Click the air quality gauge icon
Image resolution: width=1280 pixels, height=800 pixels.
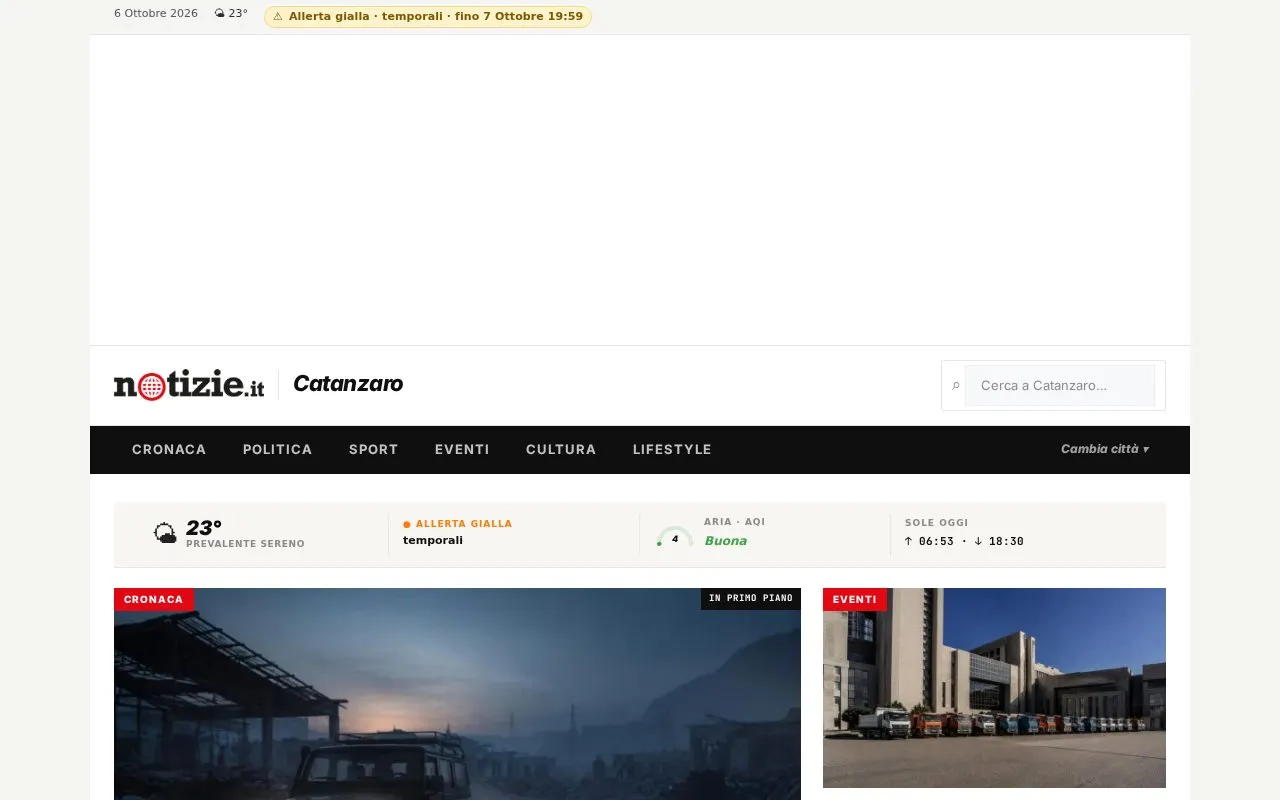(675, 537)
